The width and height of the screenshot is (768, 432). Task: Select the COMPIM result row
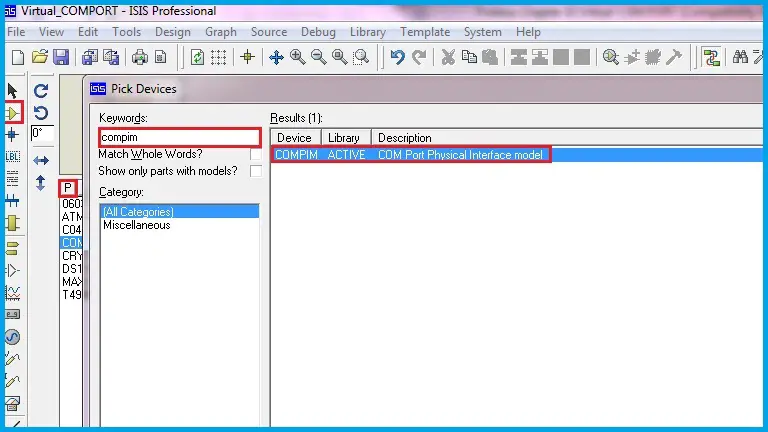517,155
